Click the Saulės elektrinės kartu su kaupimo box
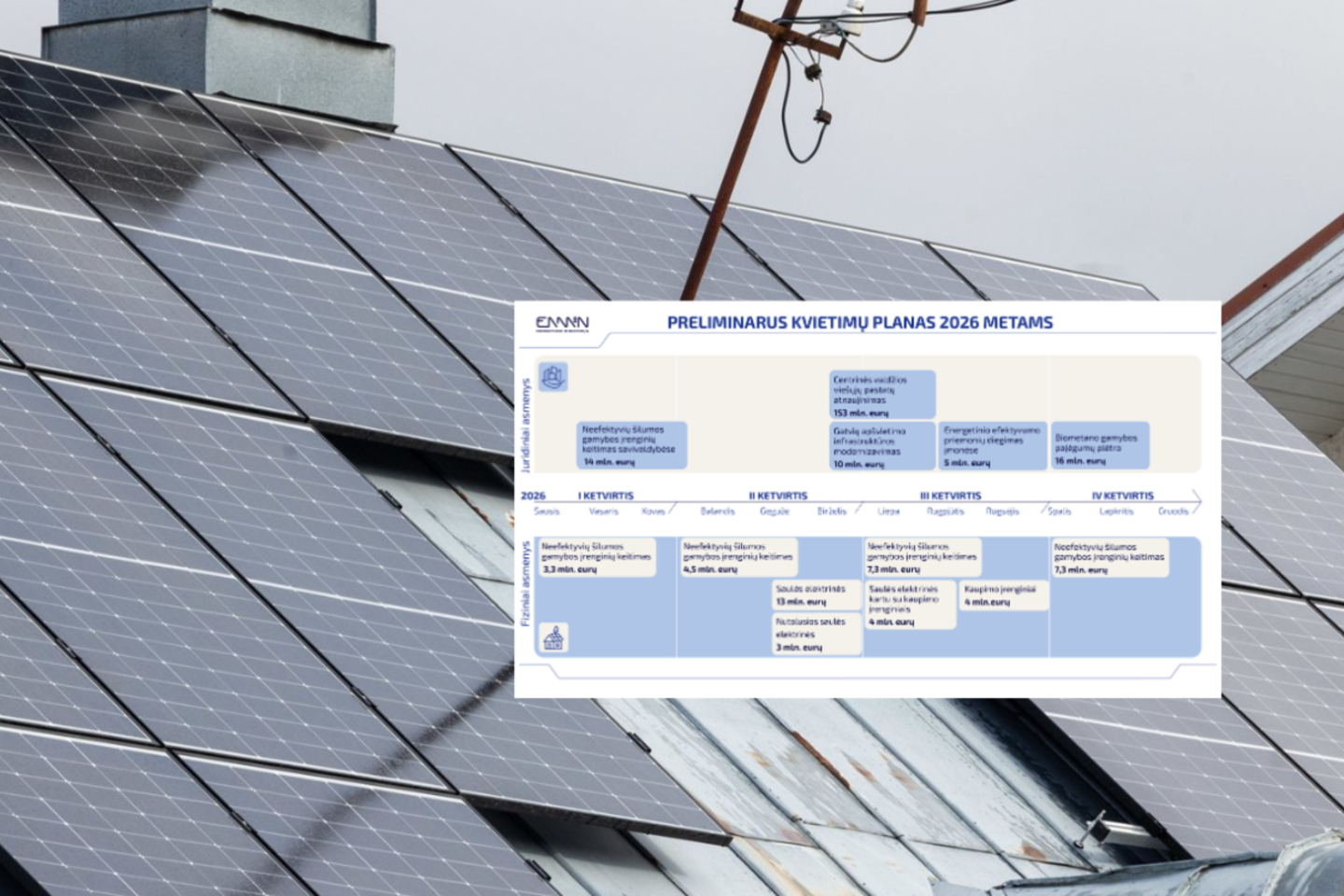Screen dimensions: 1344x896 (x=910, y=605)
